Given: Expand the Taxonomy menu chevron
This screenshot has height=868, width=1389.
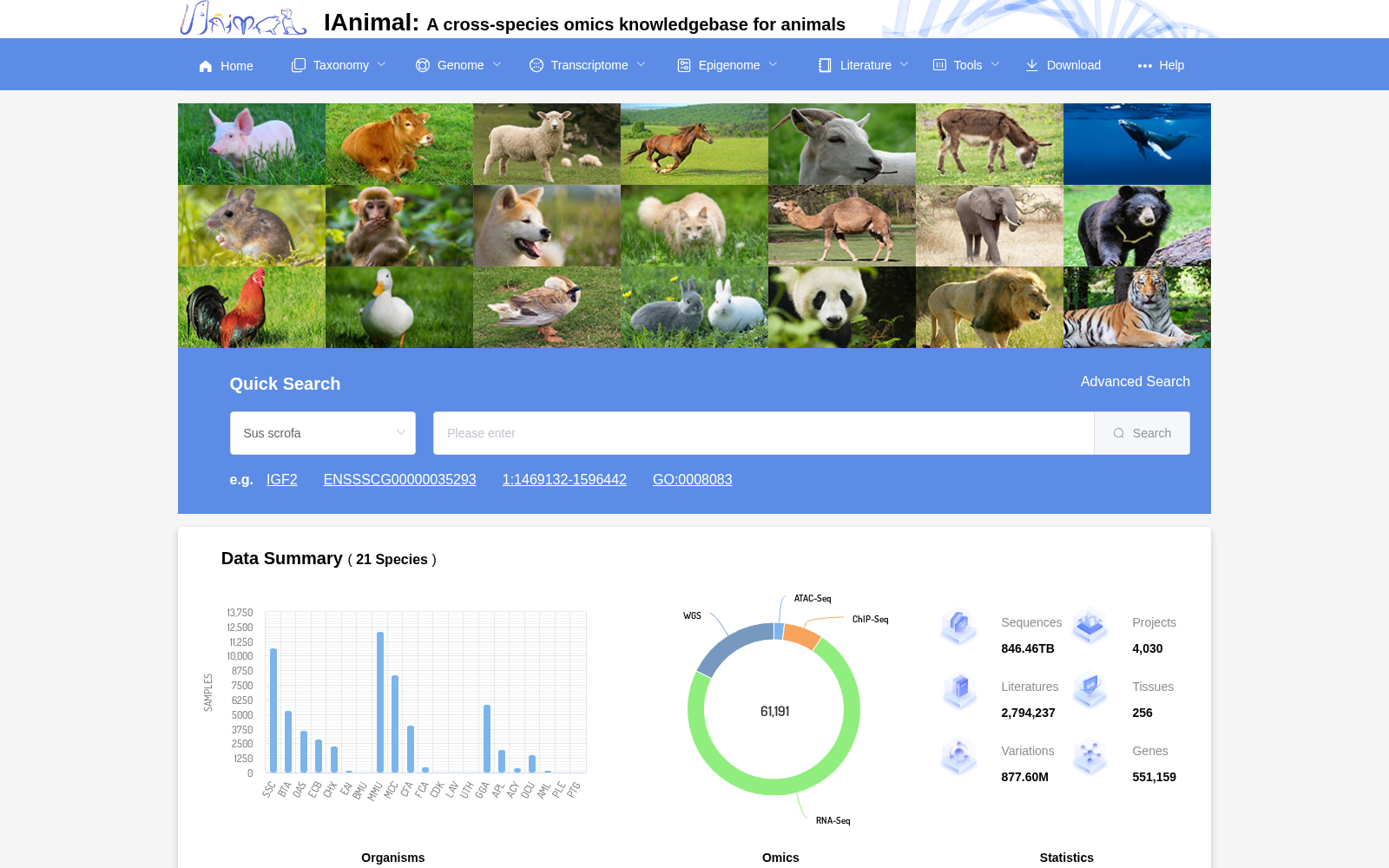Looking at the screenshot, I should tap(382, 64).
